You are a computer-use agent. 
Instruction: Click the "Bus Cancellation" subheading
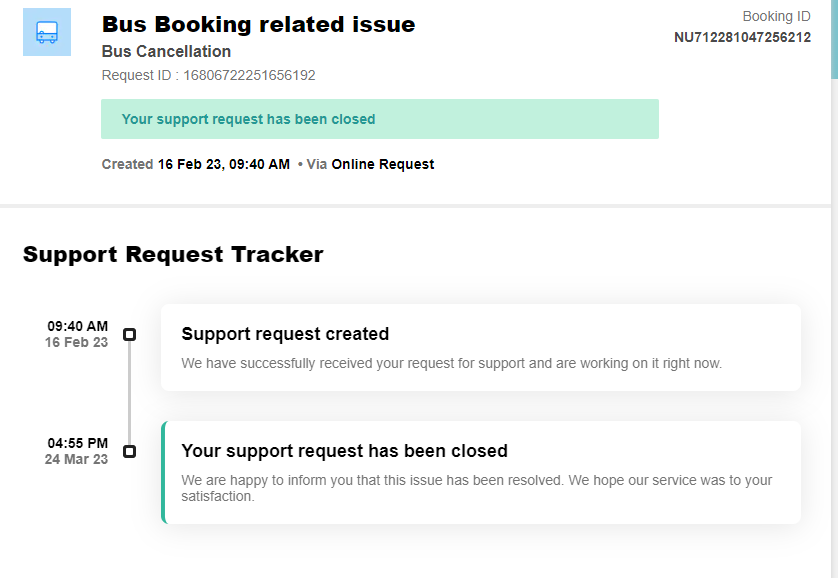pos(166,52)
